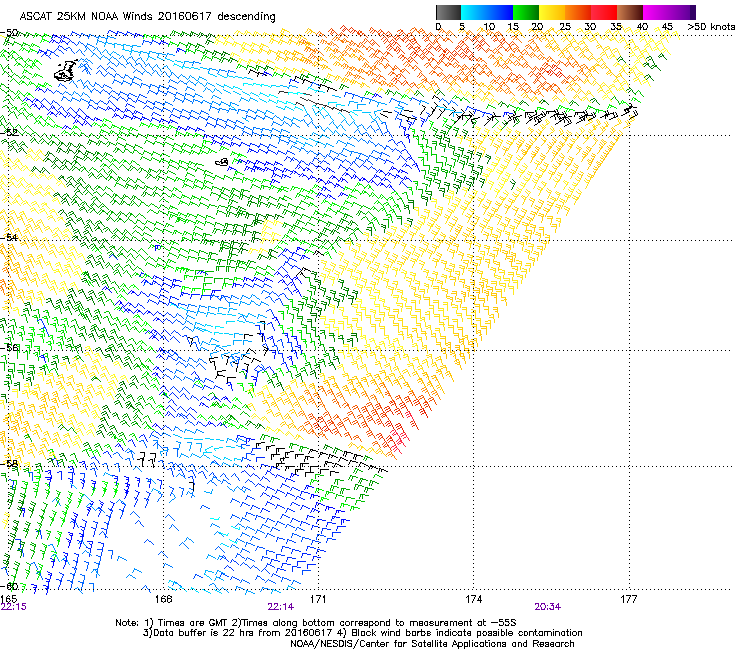This screenshot has width=740, height=650.
Task: Click the yellow 20–25 knot legend swatch
Action: [552, 12]
